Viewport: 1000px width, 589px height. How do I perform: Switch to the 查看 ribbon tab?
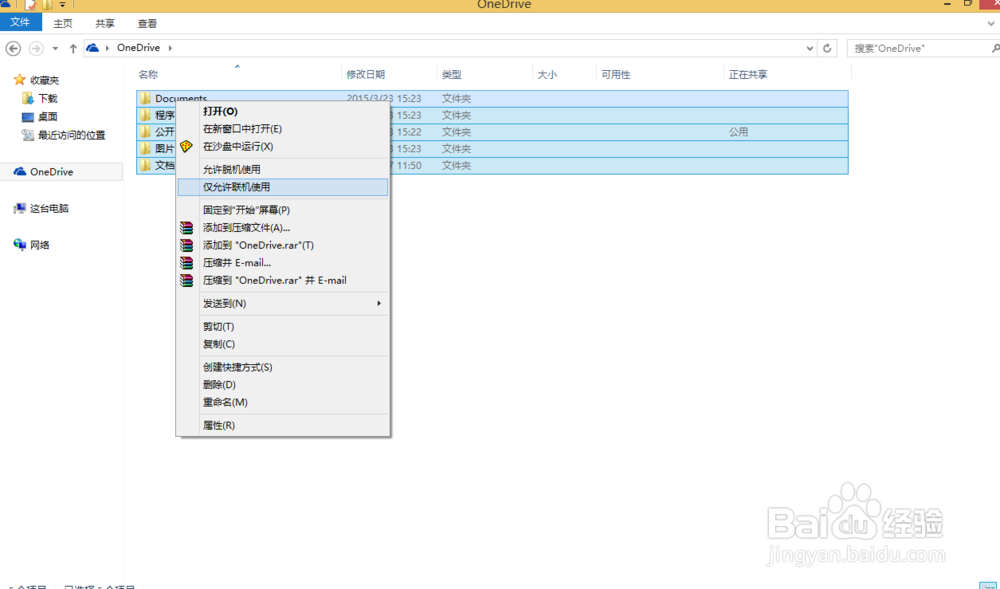147,24
